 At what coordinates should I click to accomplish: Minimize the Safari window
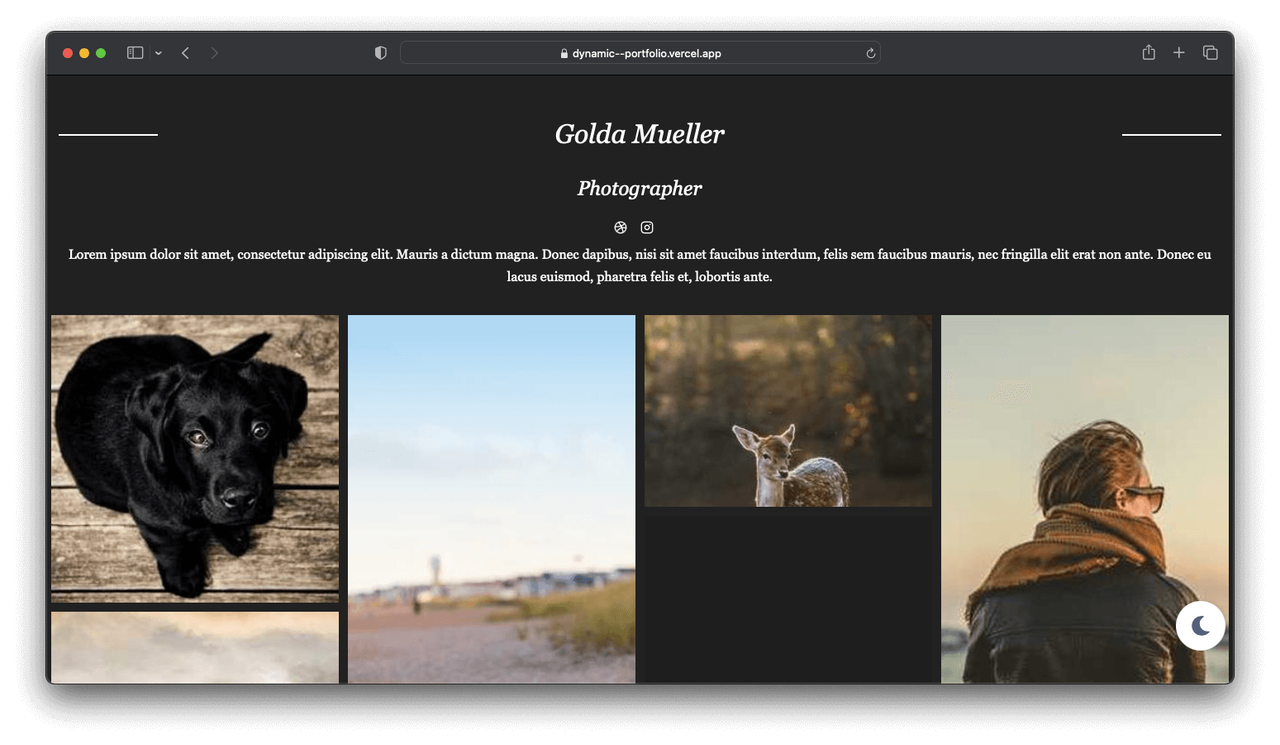pyautogui.click(x=84, y=53)
